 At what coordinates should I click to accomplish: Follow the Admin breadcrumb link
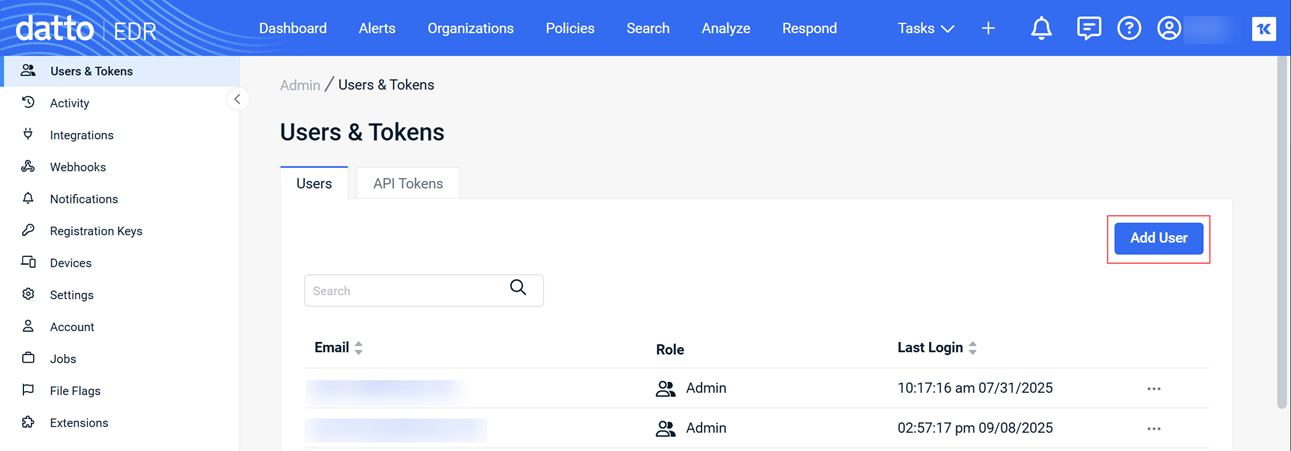(x=300, y=85)
